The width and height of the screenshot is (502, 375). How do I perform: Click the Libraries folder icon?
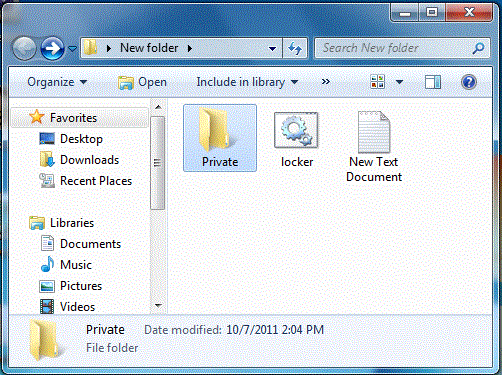37,223
